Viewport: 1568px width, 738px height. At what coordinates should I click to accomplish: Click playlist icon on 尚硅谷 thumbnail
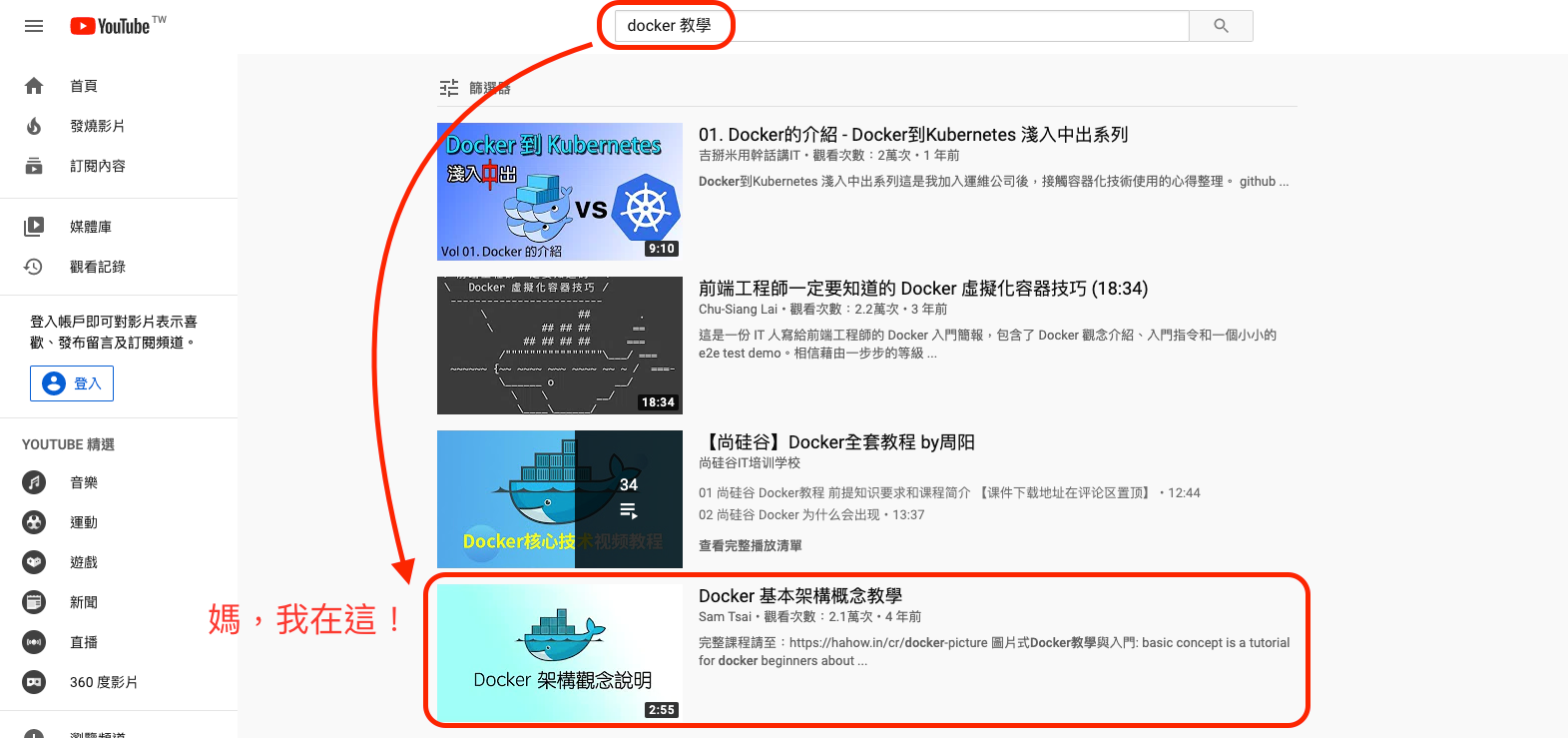[x=629, y=510]
